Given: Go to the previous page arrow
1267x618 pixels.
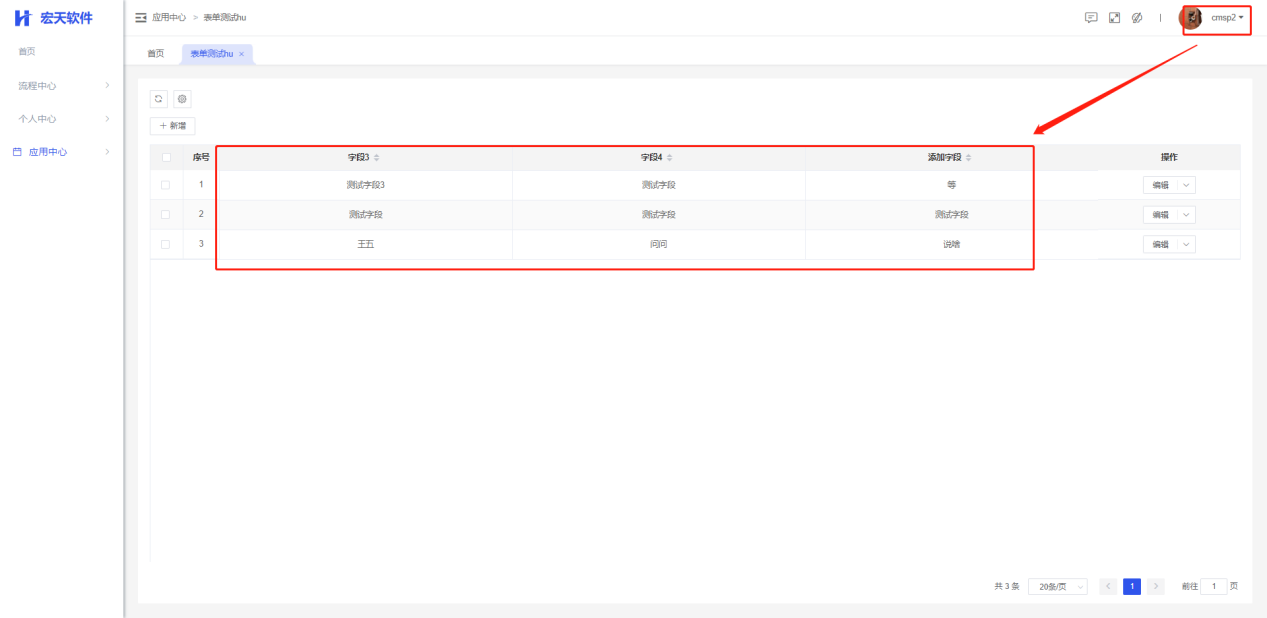Looking at the screenshot, I should click(1107, 586).
